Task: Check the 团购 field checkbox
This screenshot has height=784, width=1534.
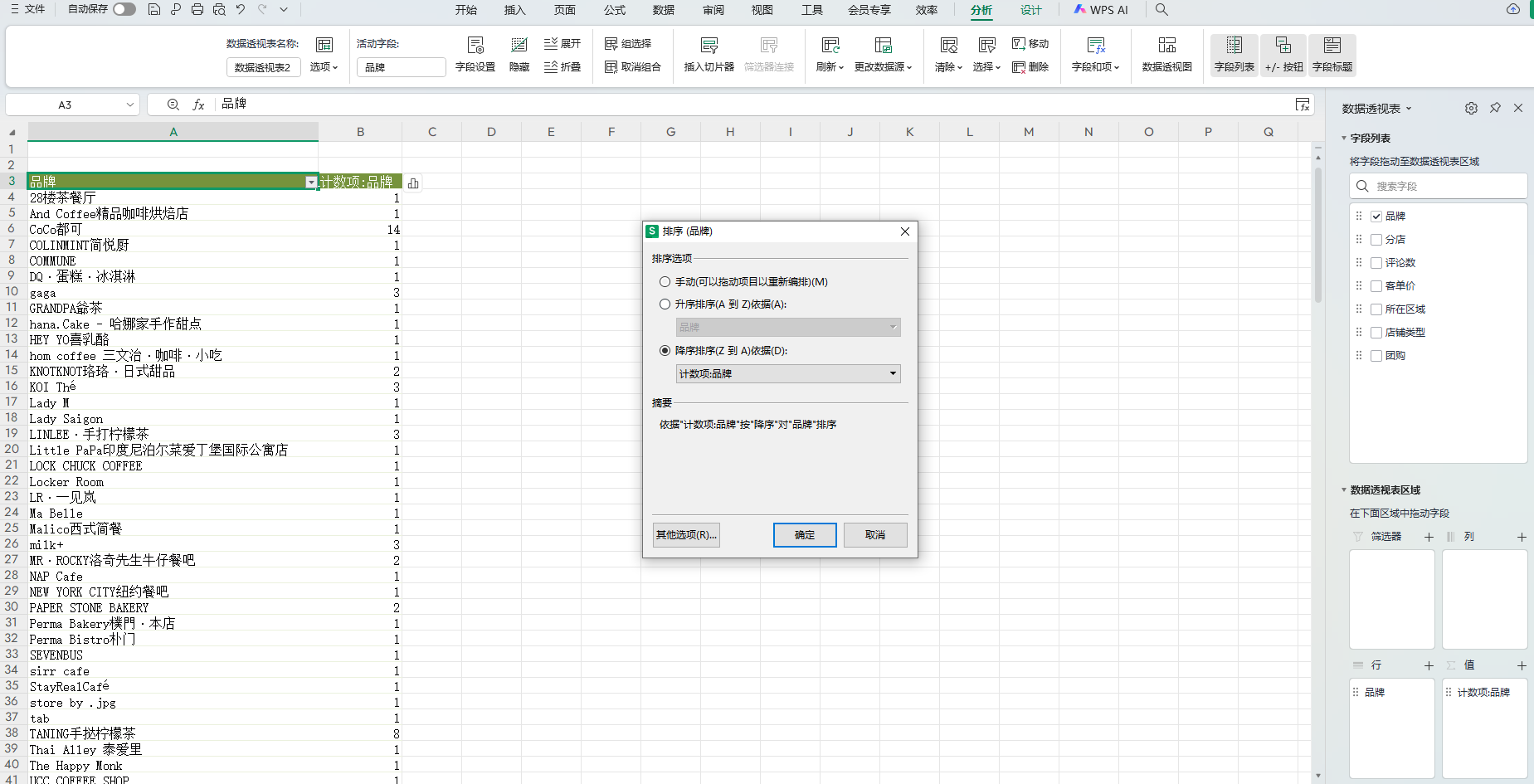Action: (x=1376, y=356)
